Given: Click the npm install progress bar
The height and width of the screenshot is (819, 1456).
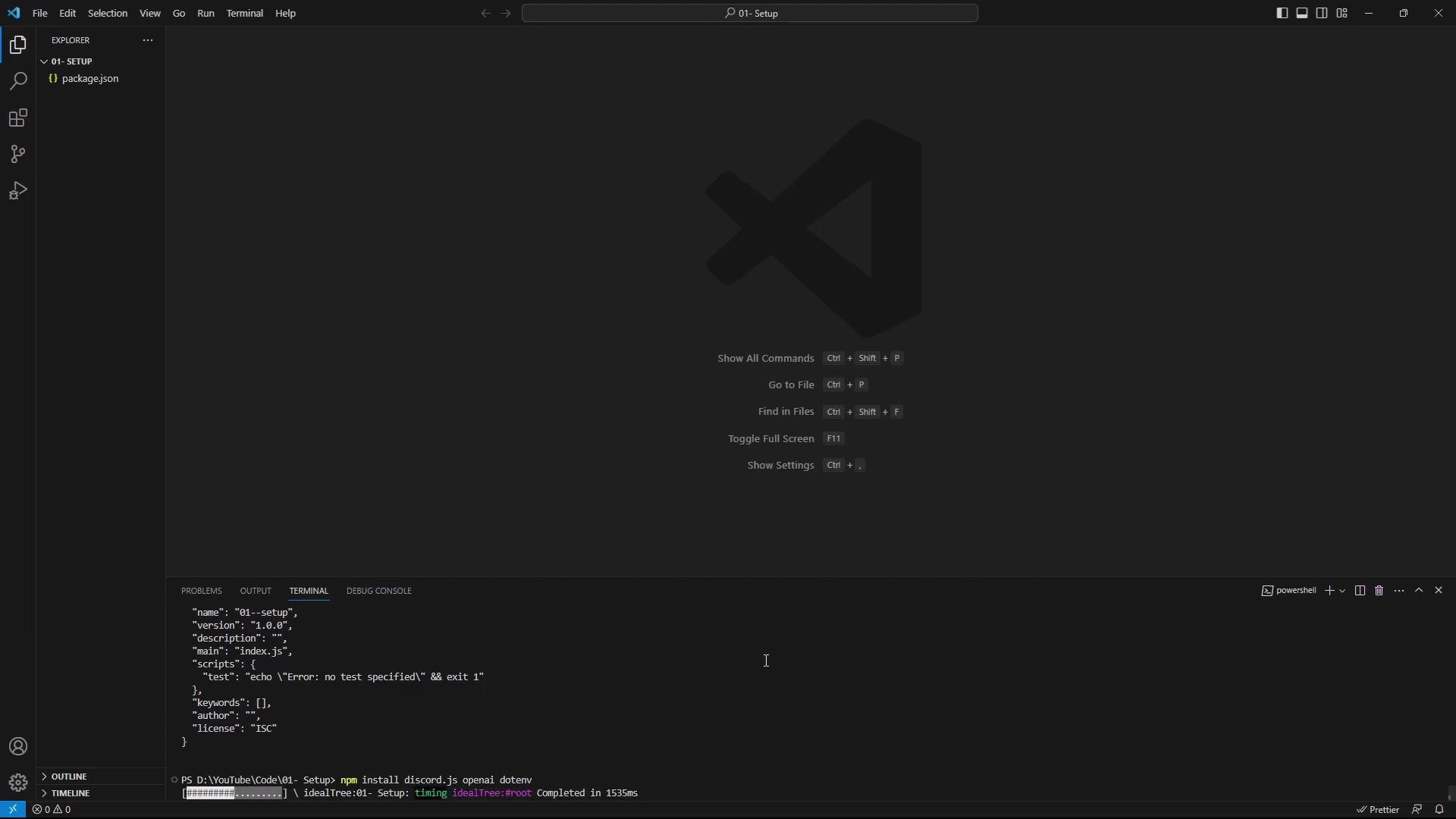Looking at the screenshot, I should (x=235, y=794).
